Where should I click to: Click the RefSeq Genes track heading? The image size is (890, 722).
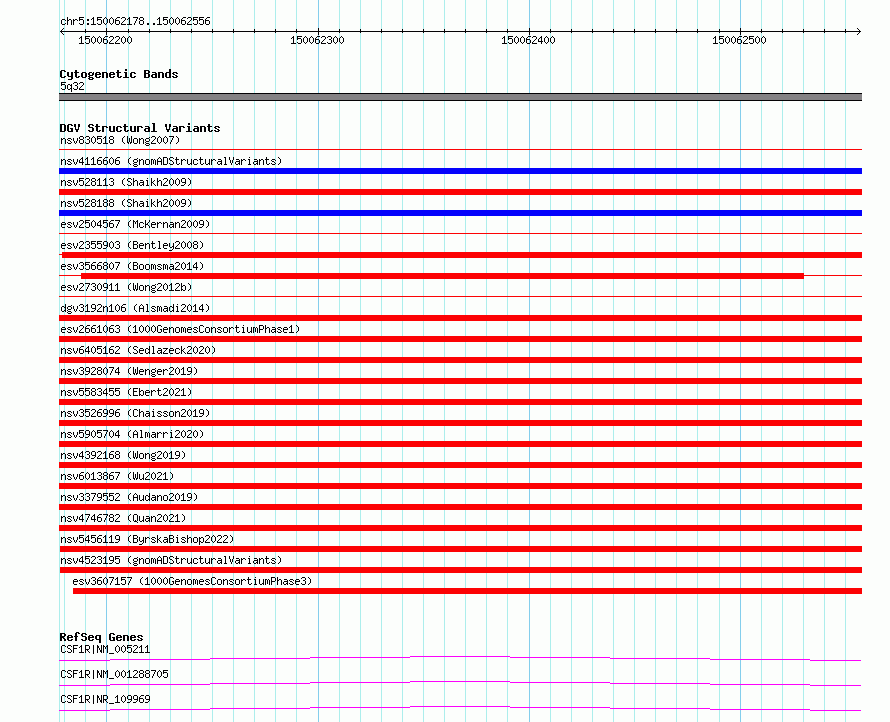coord(101,637)
